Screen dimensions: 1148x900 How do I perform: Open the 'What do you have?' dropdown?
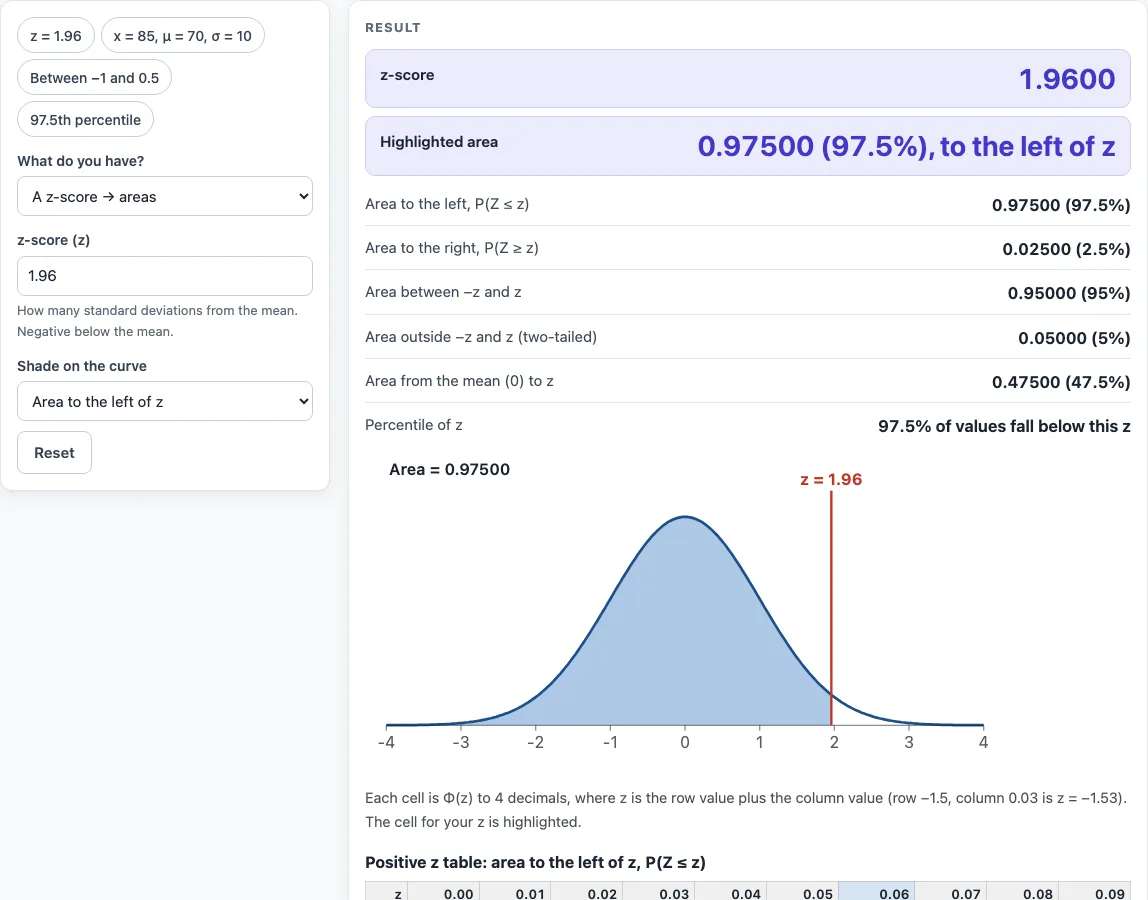tap(165, 196)
